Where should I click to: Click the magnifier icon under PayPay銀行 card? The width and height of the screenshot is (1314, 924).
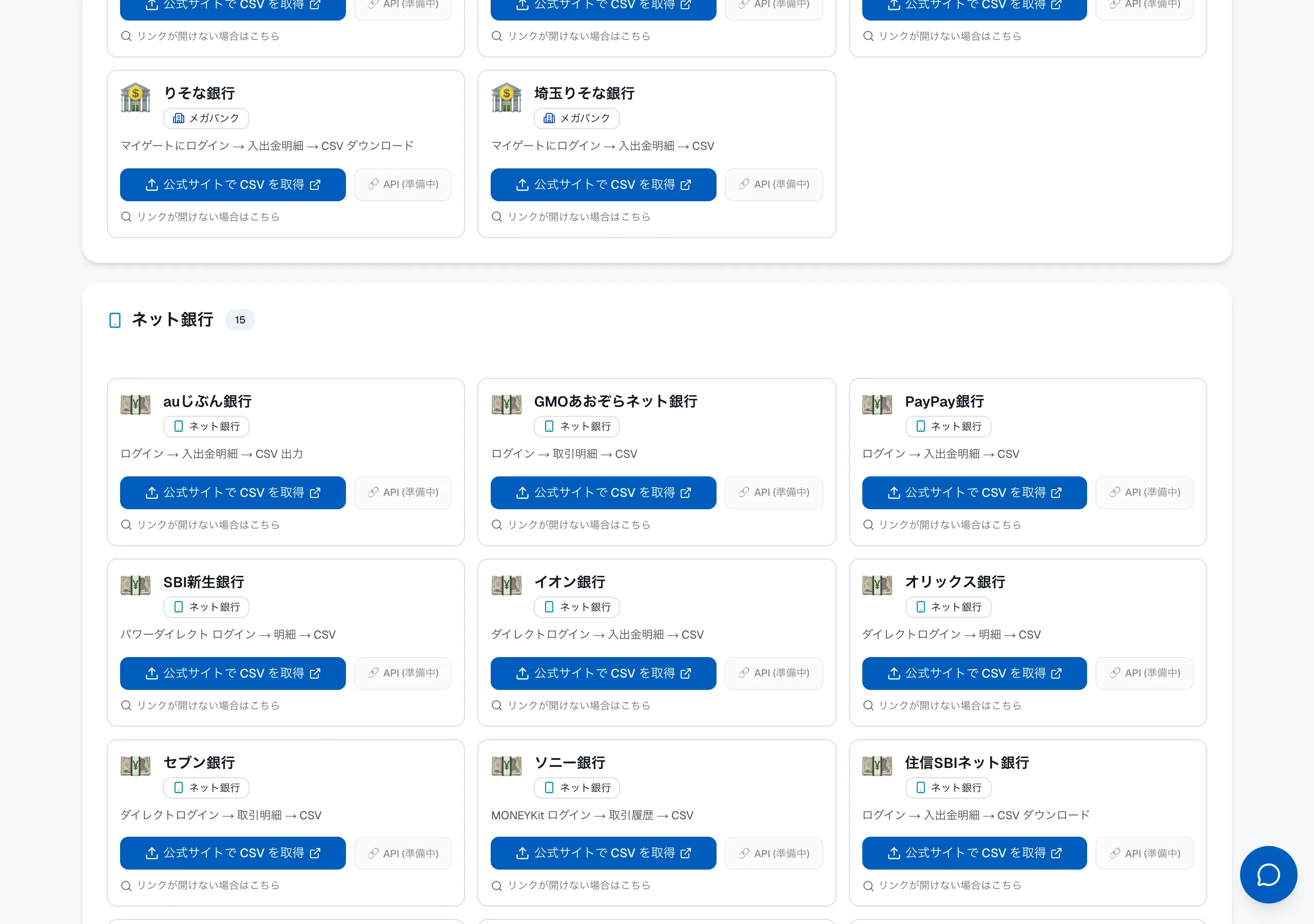point(868,525)
